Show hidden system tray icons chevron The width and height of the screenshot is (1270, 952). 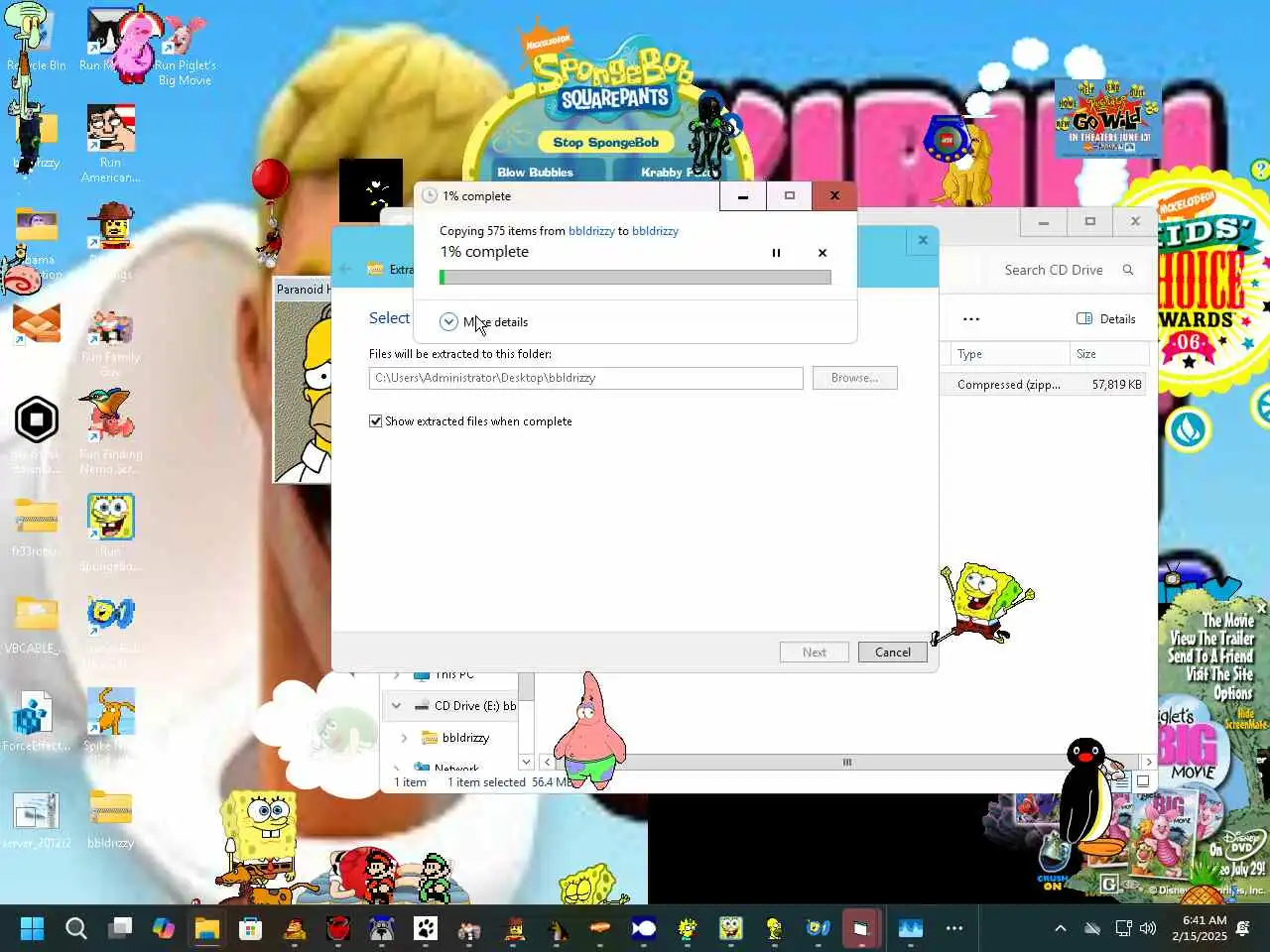pos(1060,928)
